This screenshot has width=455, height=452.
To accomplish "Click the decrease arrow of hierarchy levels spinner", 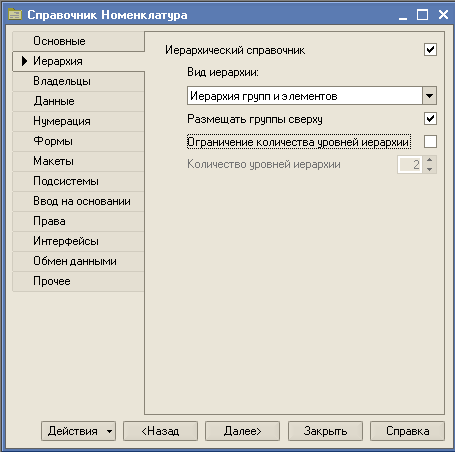I will click(x=429, y=169).
